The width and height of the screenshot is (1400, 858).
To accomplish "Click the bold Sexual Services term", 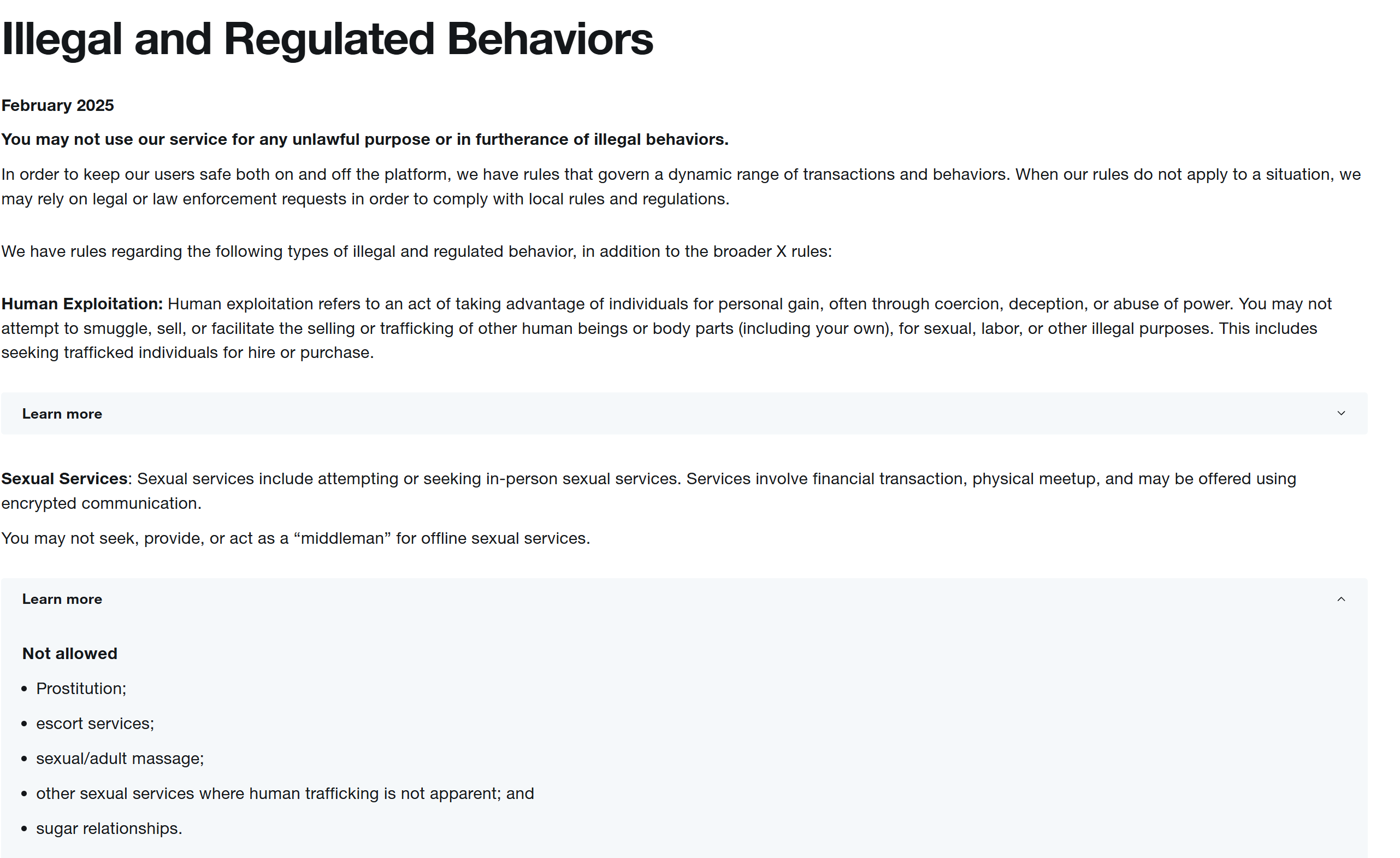I will click(64, 479).
